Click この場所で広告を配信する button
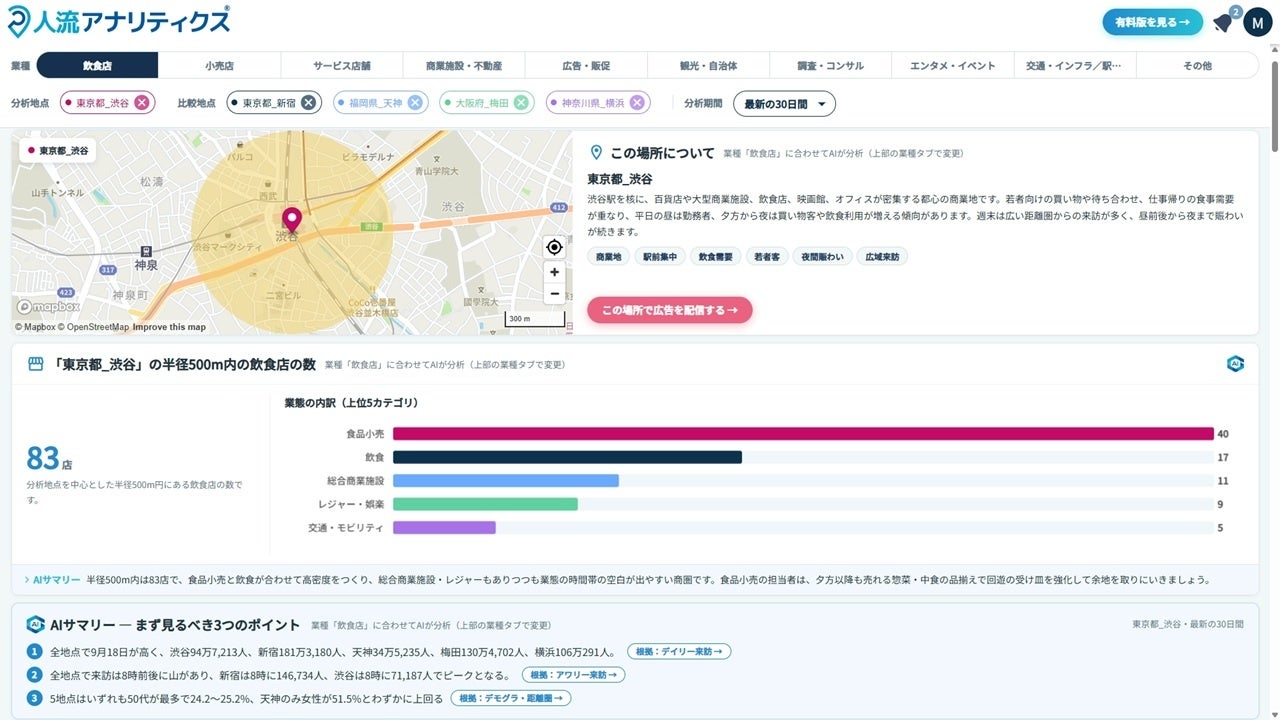Screen dimensions: 1280x720 tap(670, 310)
